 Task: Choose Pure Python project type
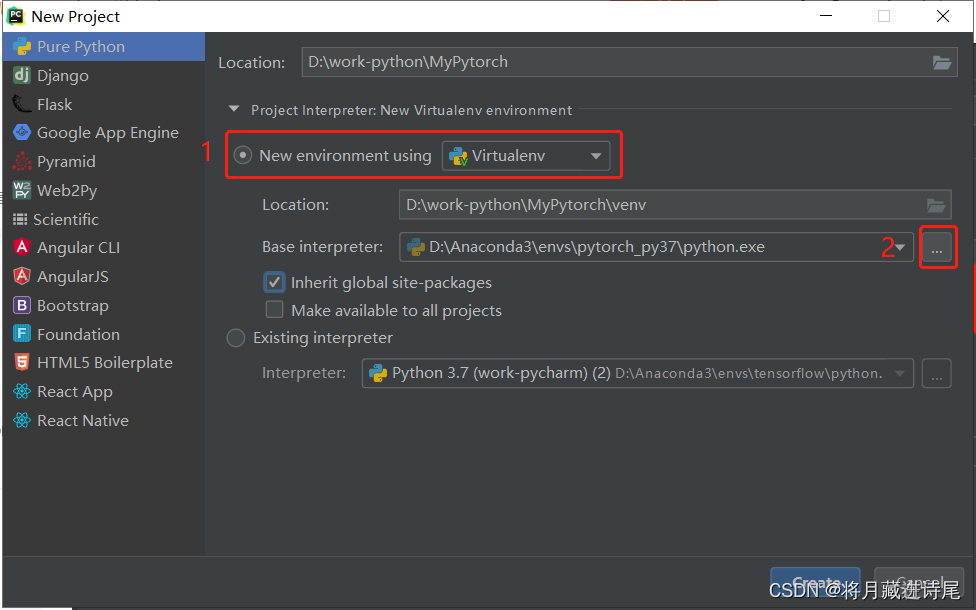tap(104, 47)
